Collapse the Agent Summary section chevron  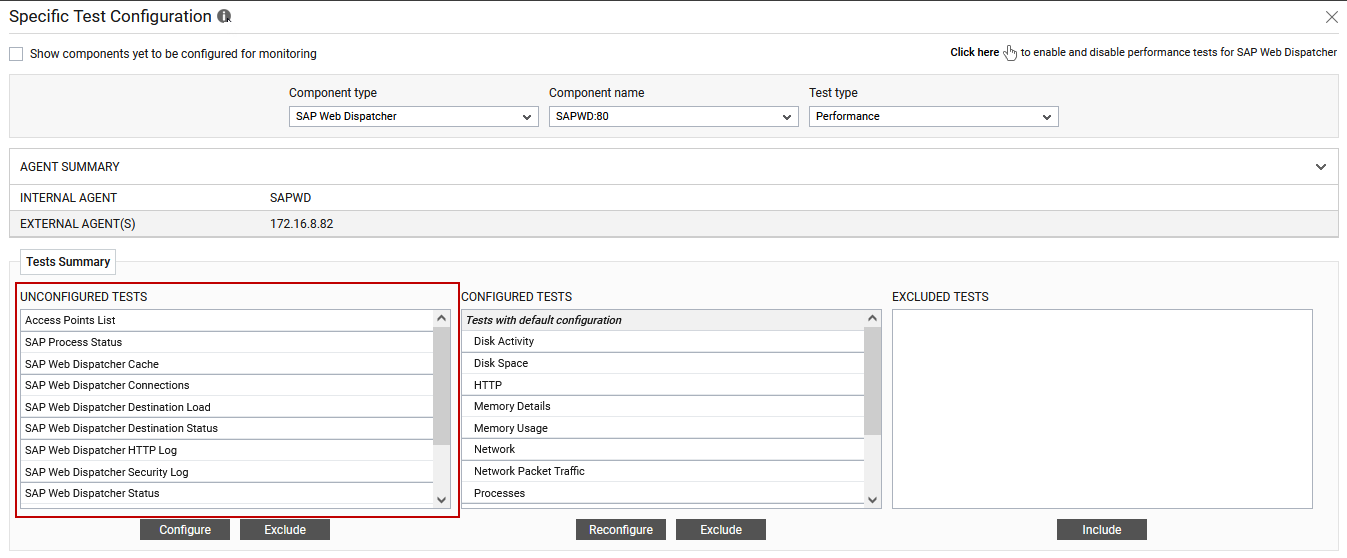pyautogui.click(x=1321, y=167)
